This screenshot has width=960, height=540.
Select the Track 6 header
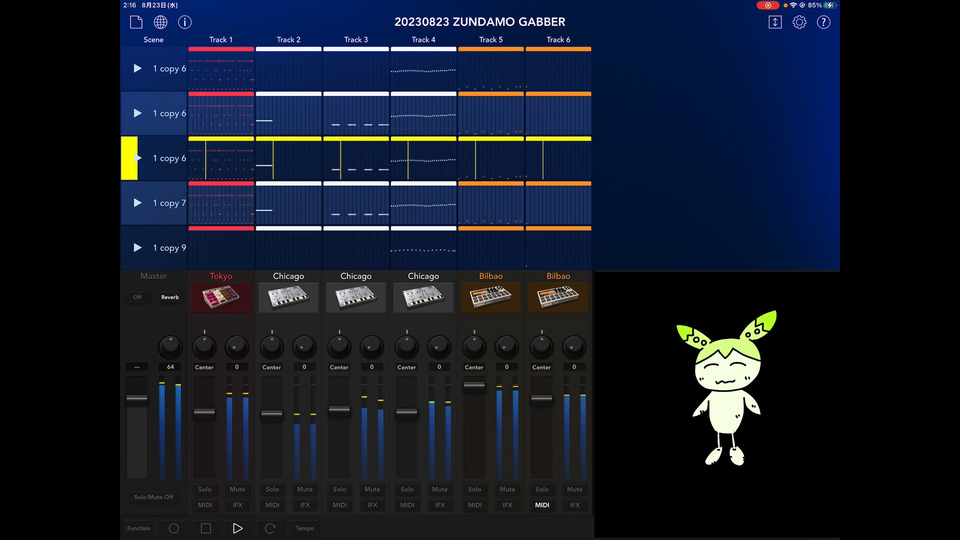pyautogui.click(x=558, y=39)
